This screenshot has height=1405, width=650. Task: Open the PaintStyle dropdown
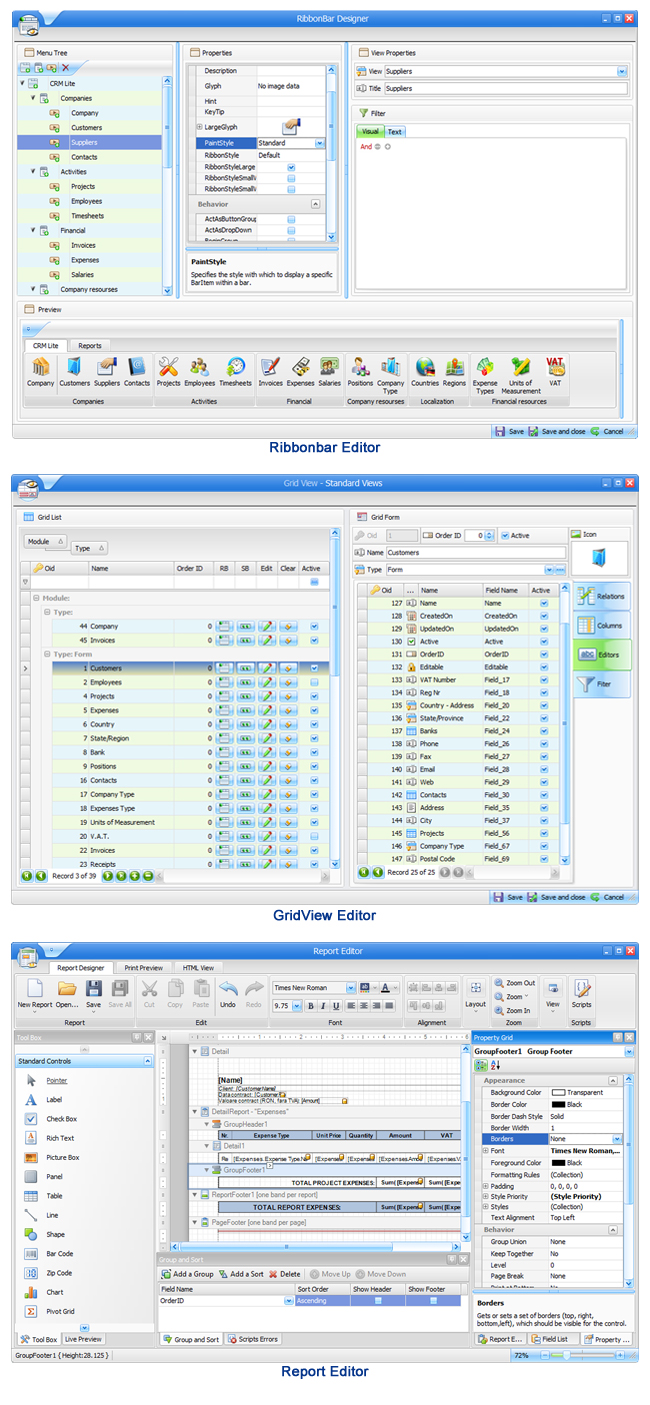320,143
